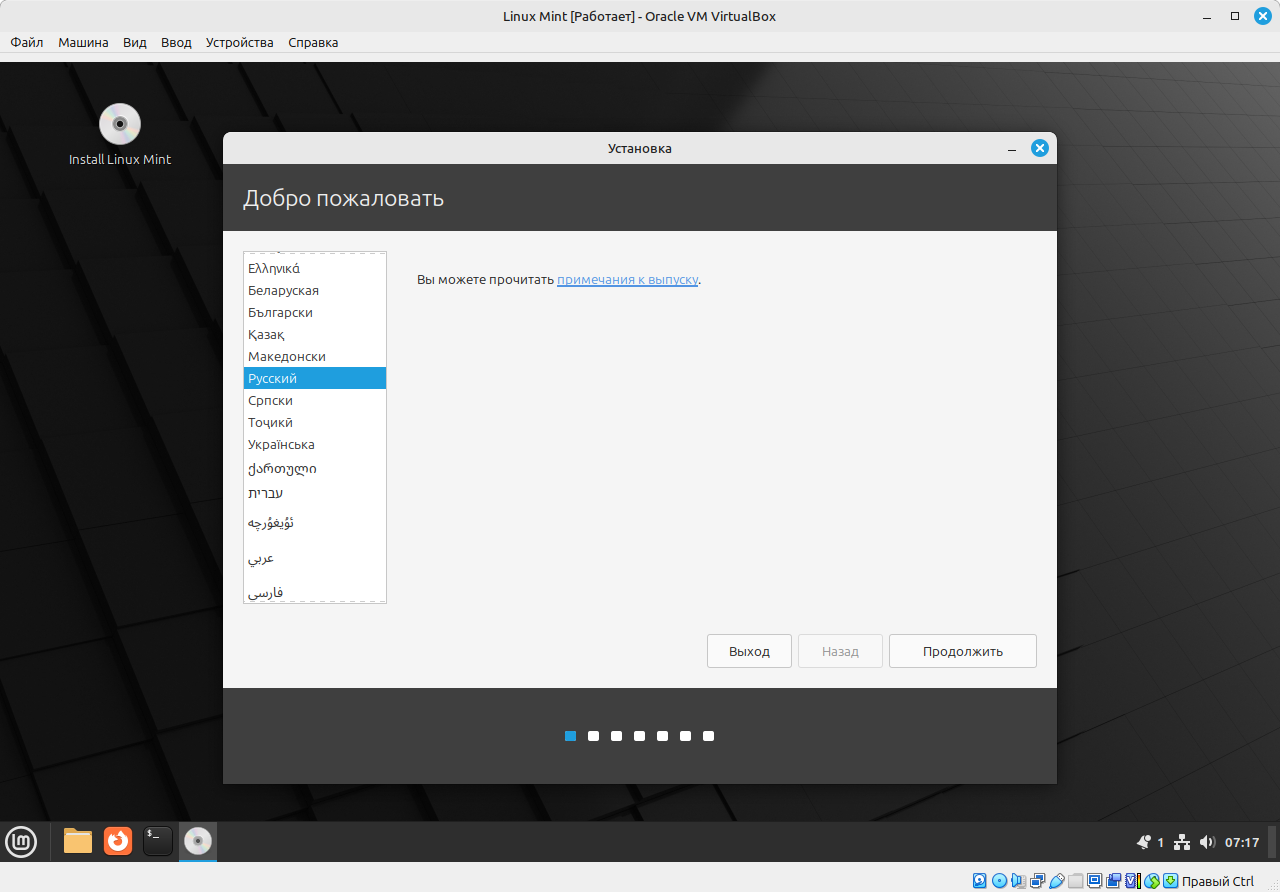
Task: Click the VirtualBox shared folders status icon
Action: (1076, 881)
